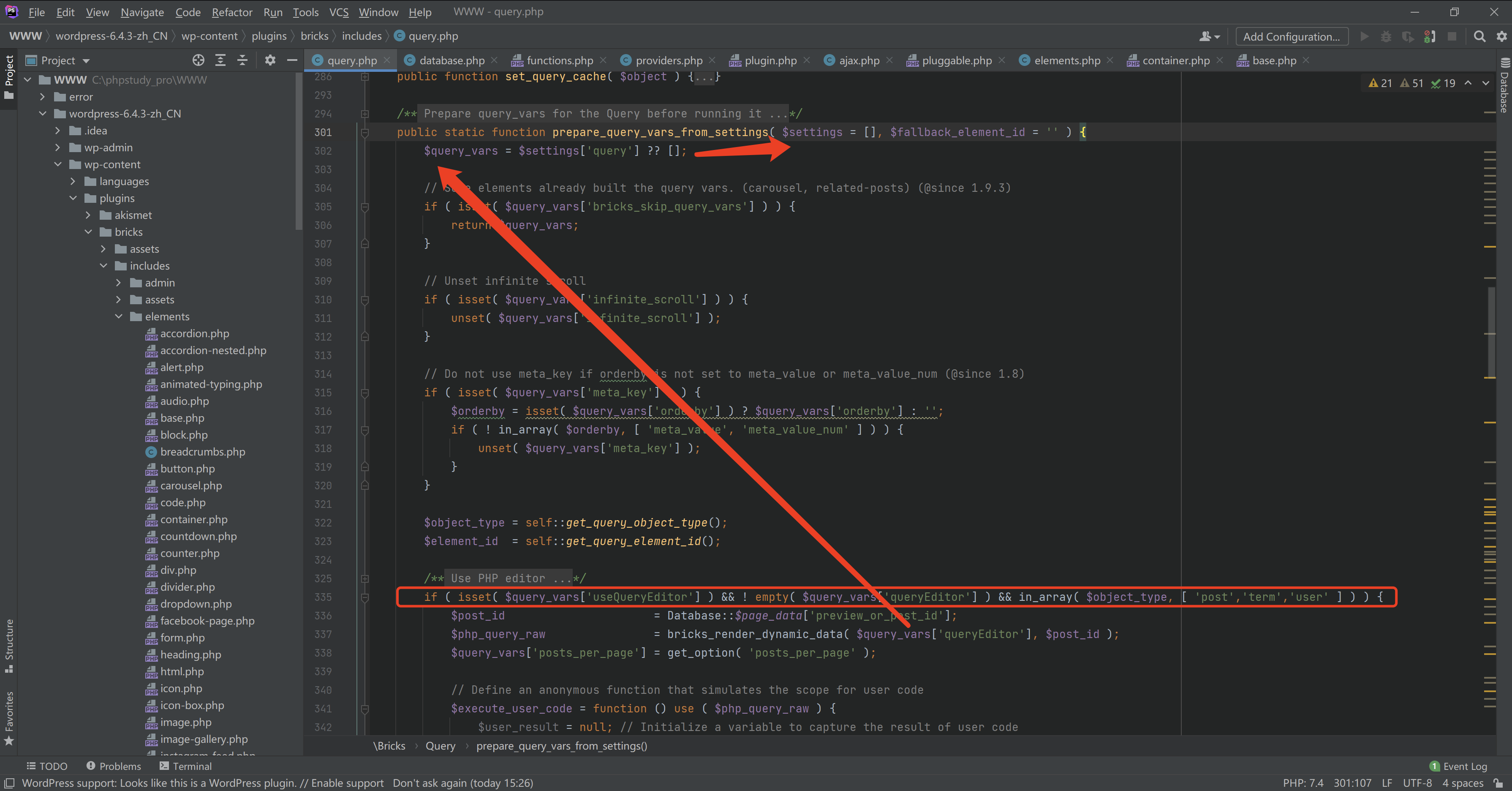This screenshot has width=1512, height=791.
Task: Open the Problems tool window
Action: pos(114,766)
